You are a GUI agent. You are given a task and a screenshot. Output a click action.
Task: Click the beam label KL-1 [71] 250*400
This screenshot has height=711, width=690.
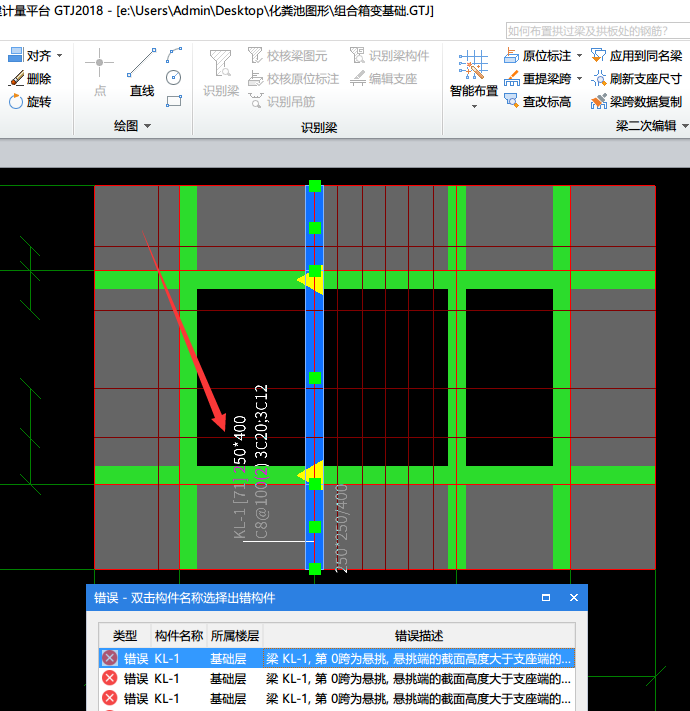point(240,477)
